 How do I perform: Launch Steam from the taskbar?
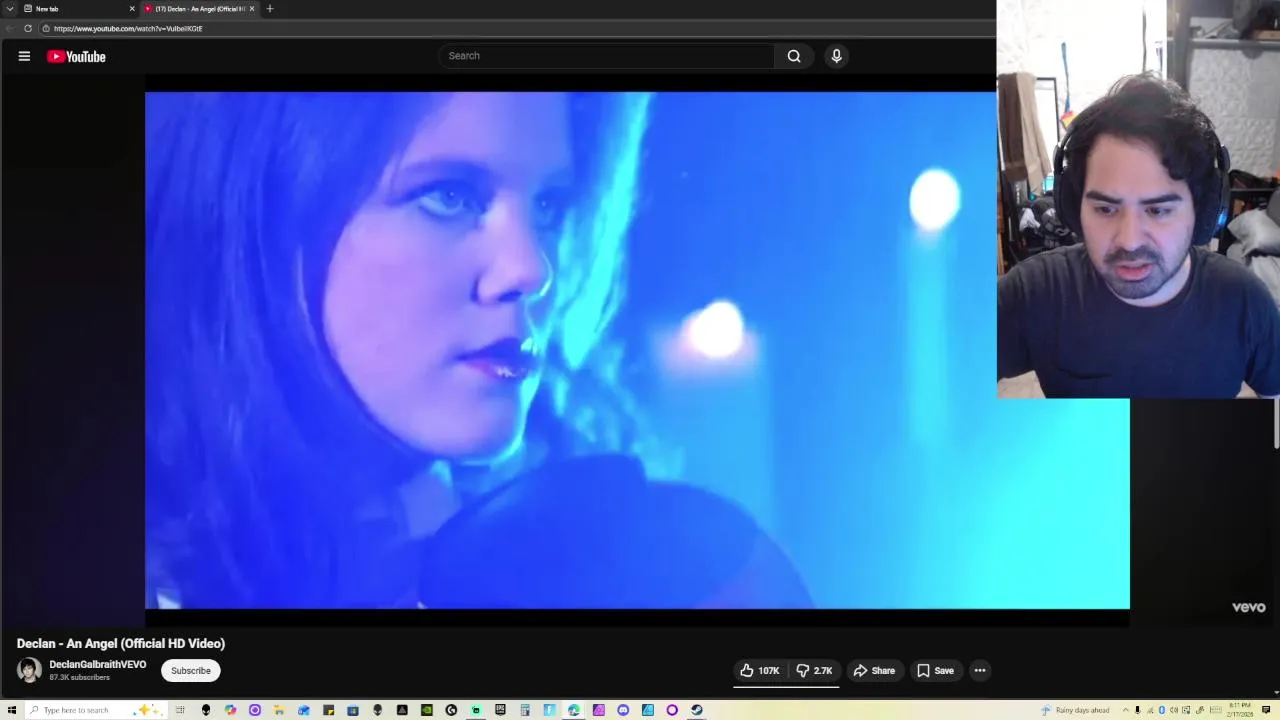[x=697, y=710]
